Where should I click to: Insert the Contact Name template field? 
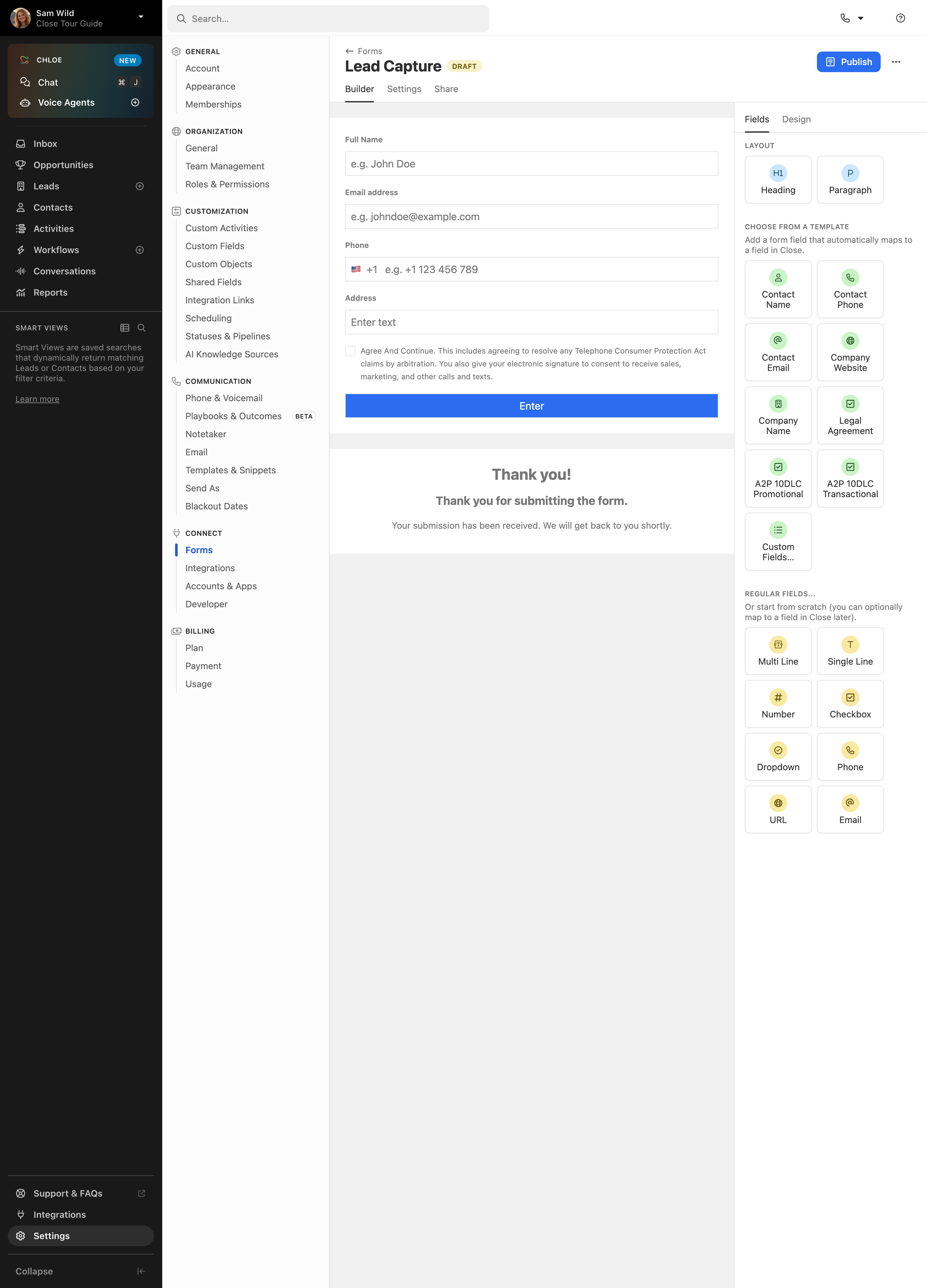(x=778, y=289)
